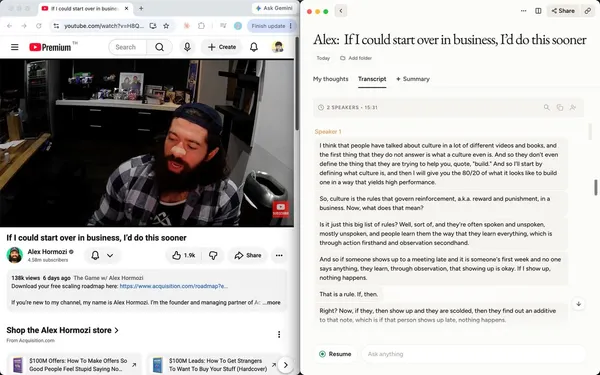Copy the transcript using copy icon
This screenshot has width=600, height=375.
(560, 108)
